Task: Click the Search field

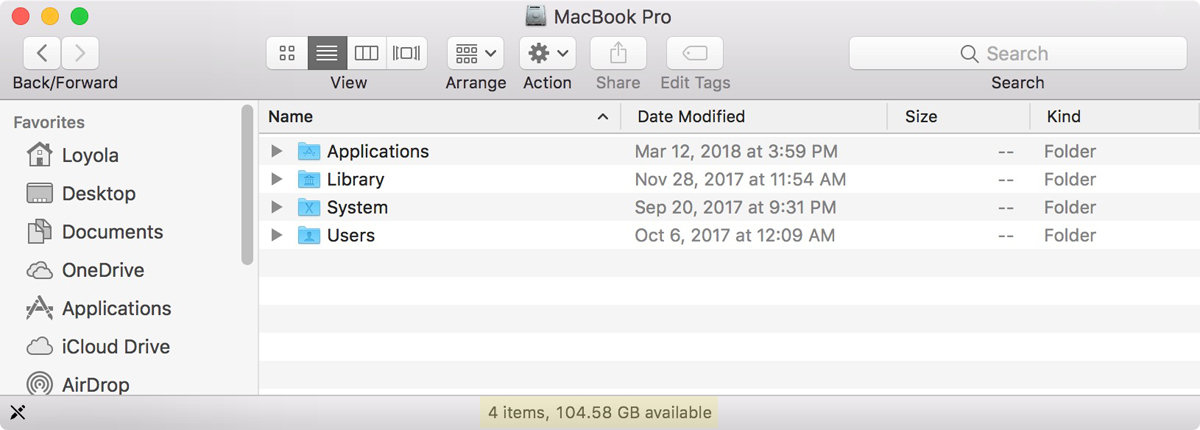Action: (x=1017, y=53)
